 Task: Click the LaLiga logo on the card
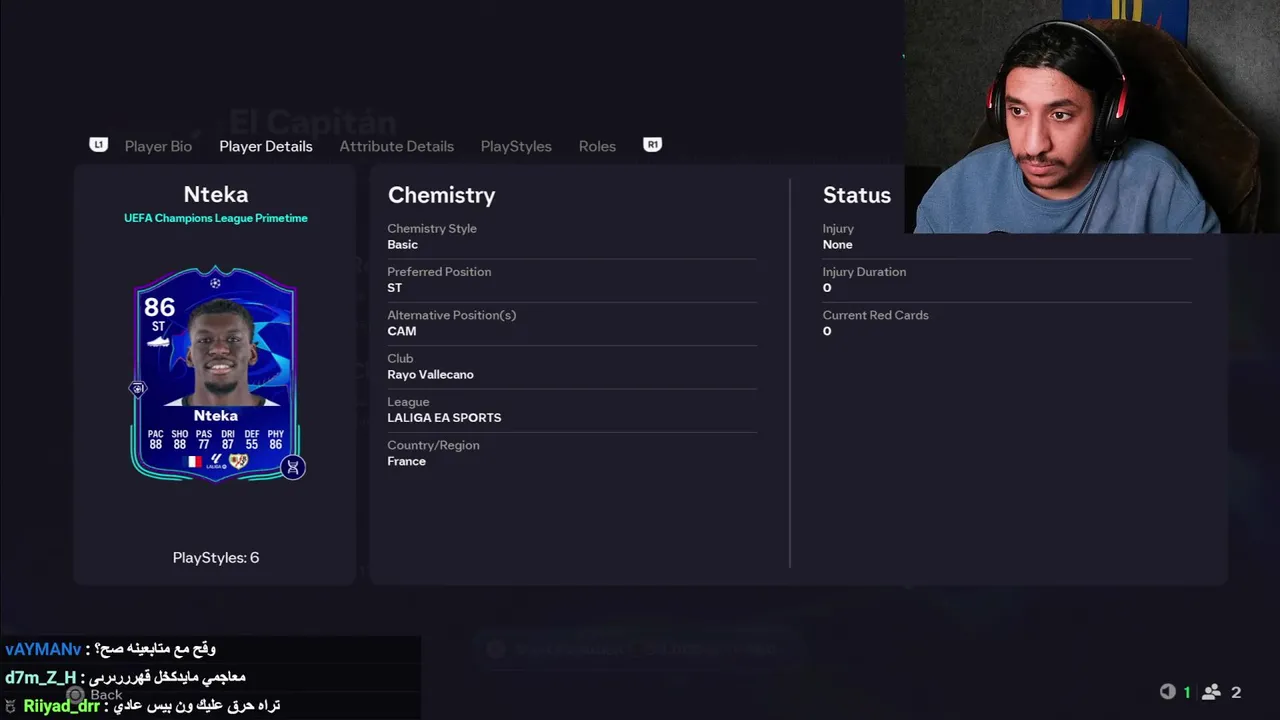pyautogui.click(x=216, y=461)
